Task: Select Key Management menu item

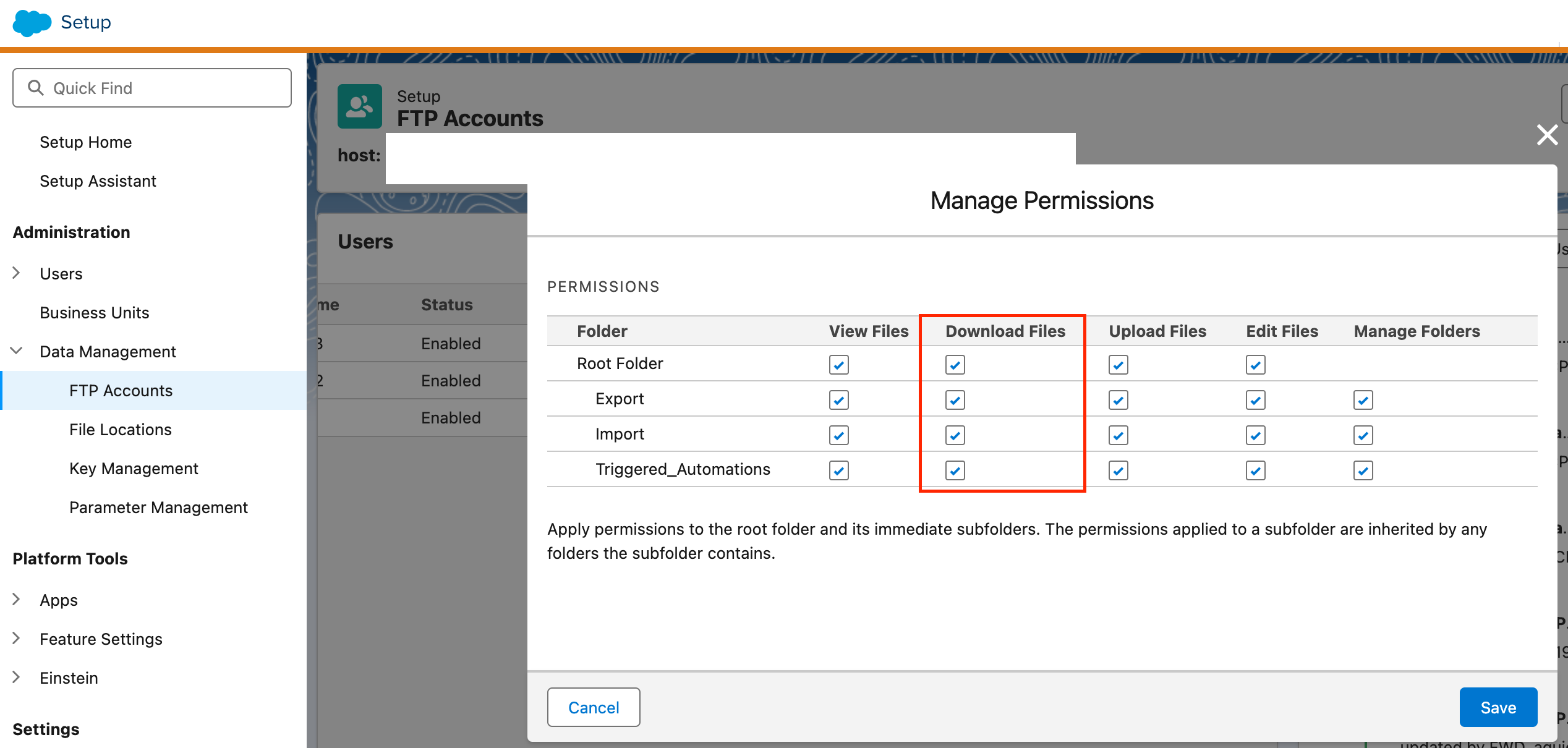Action: point(134,469)
